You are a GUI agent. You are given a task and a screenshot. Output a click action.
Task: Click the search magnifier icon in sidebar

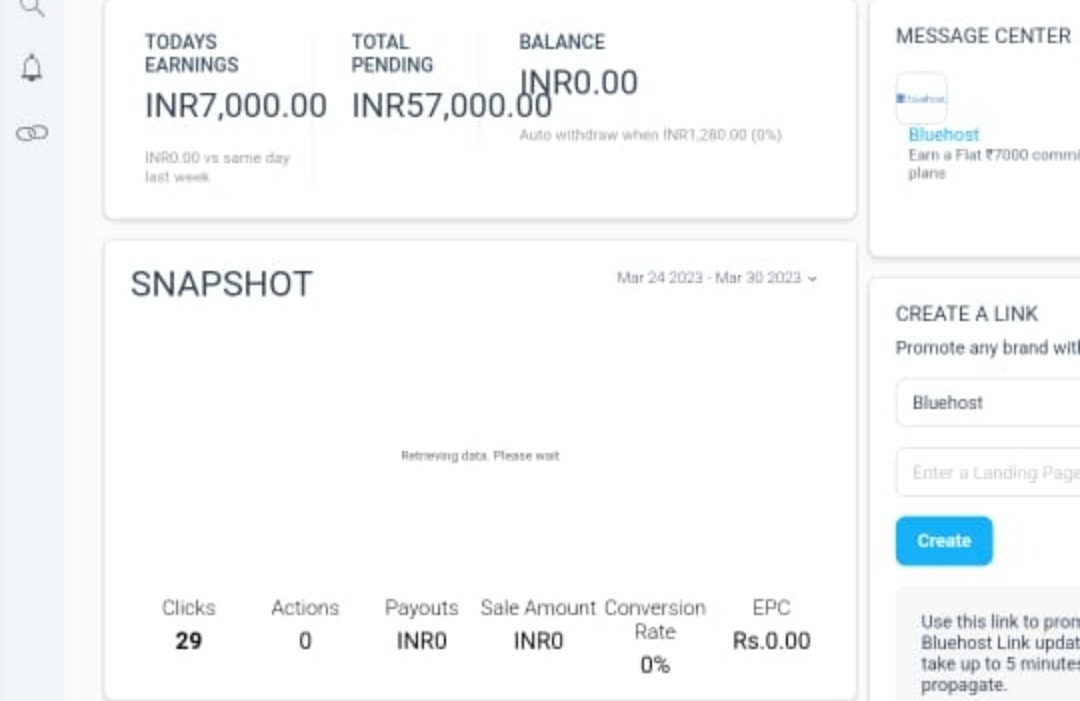tap(32, 8)
